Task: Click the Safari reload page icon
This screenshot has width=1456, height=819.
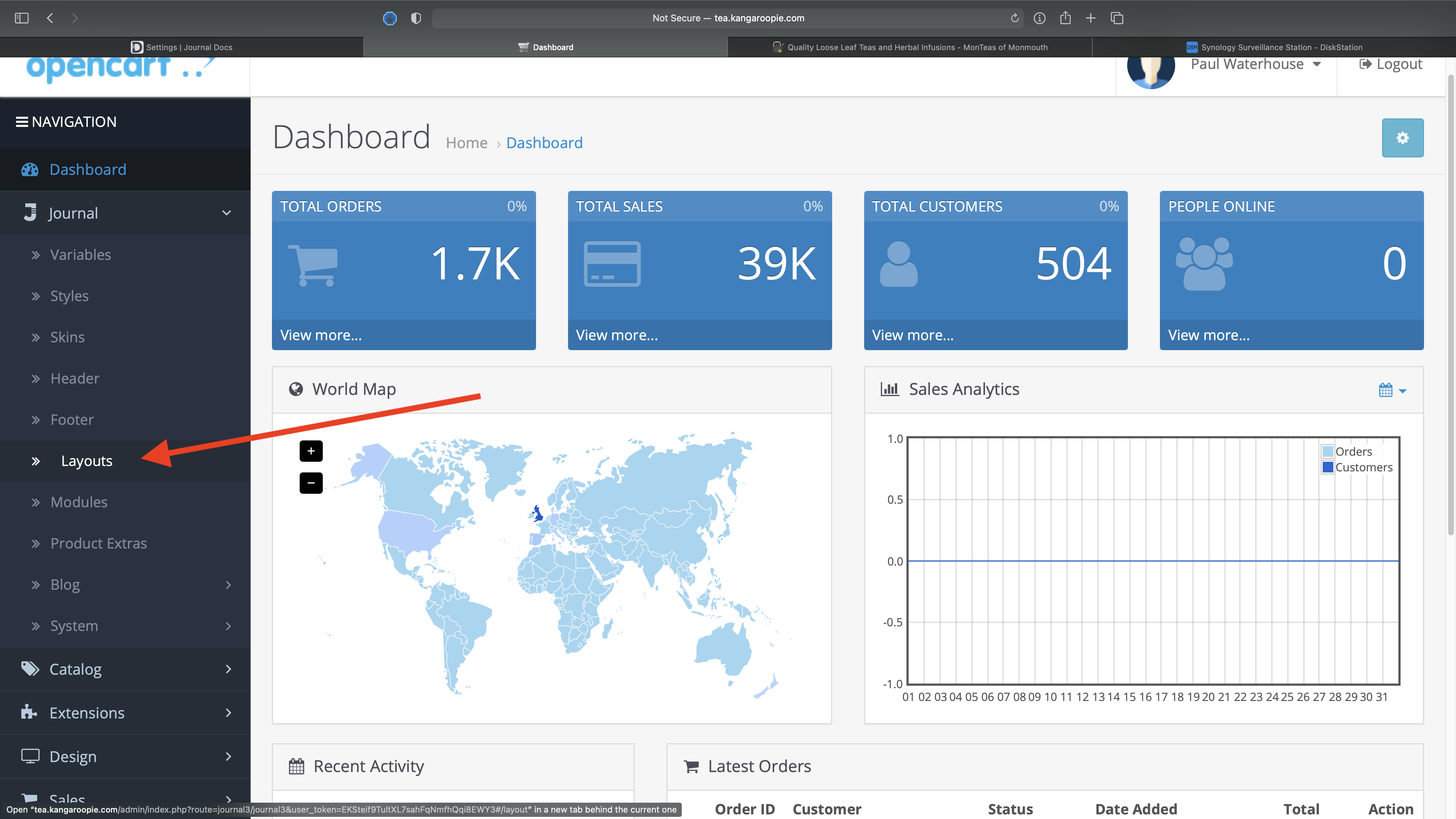Action: (x=1015, y=18)
